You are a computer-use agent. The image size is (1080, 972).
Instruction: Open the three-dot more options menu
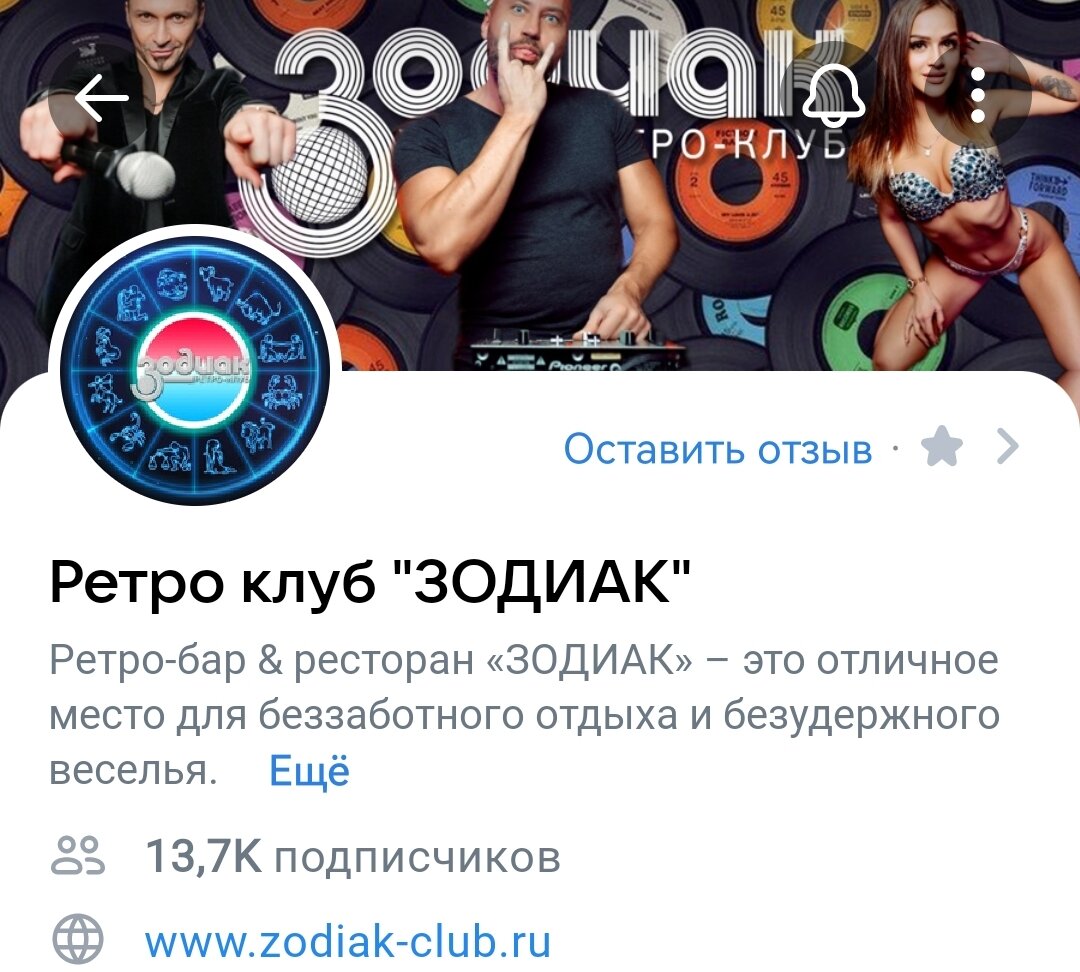977,96
